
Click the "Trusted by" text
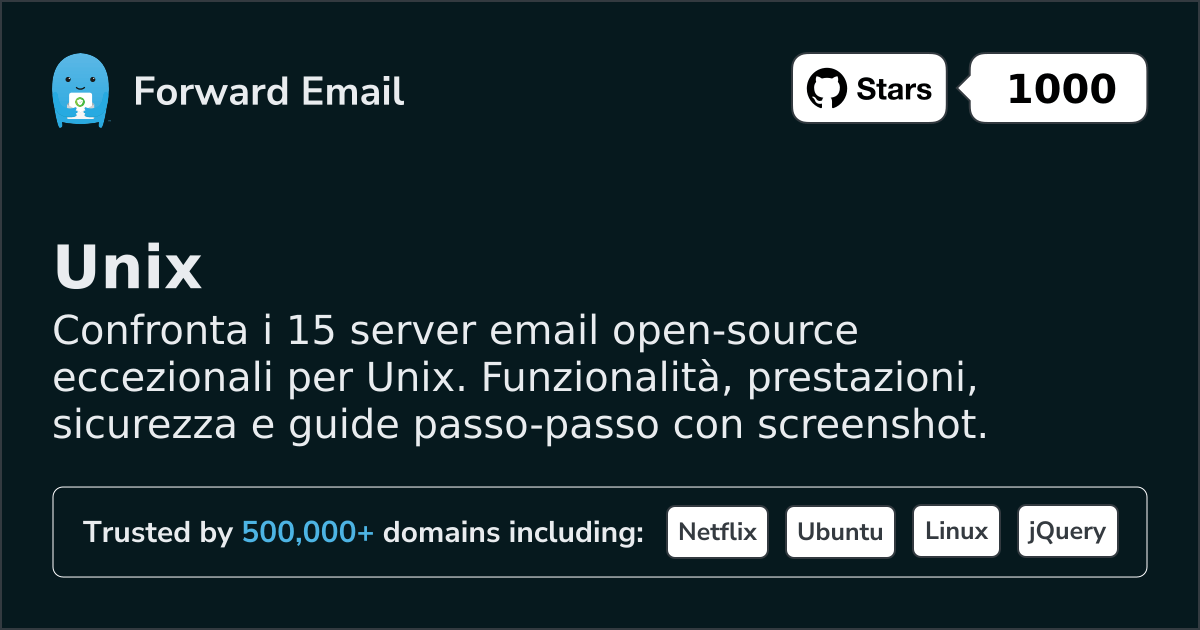157,533
